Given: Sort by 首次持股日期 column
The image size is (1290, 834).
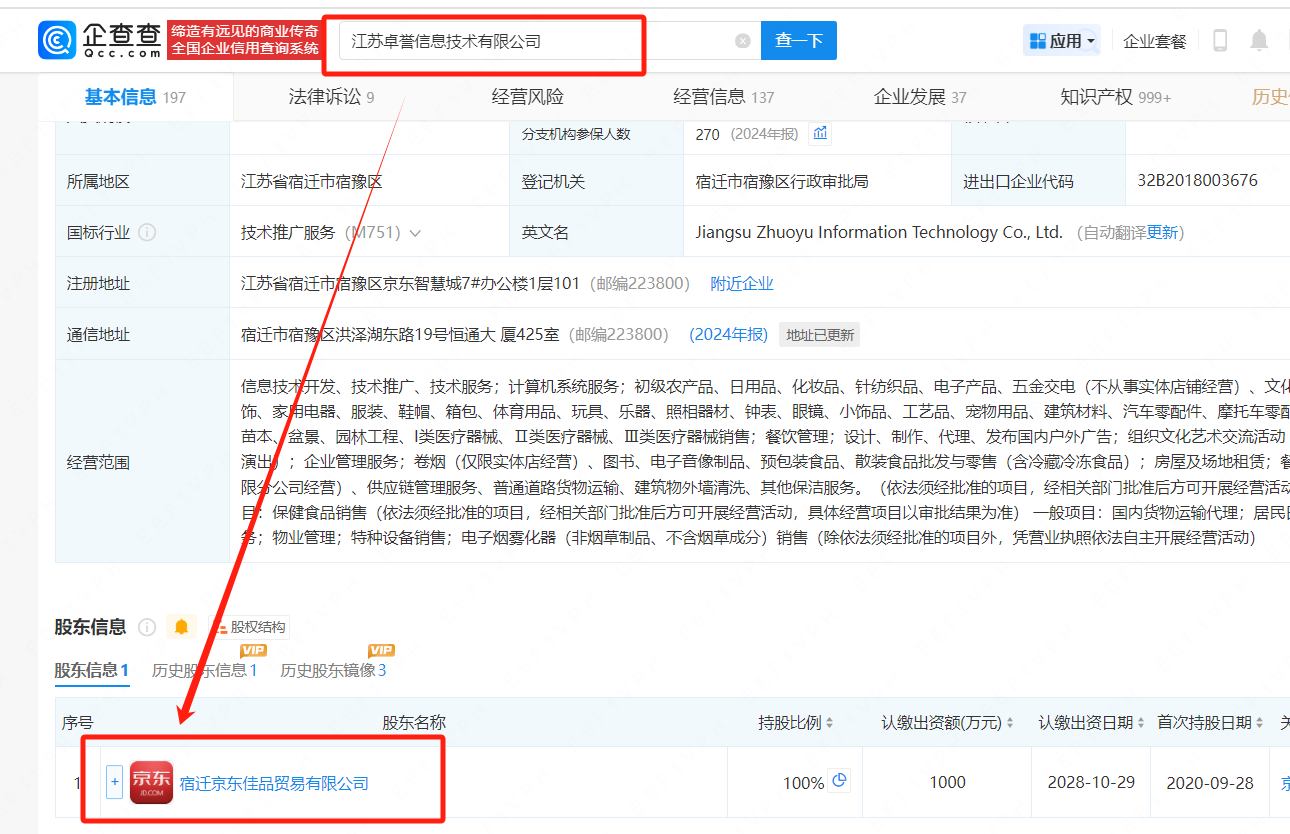Looking at the screenshot, I should point(1211,722).
